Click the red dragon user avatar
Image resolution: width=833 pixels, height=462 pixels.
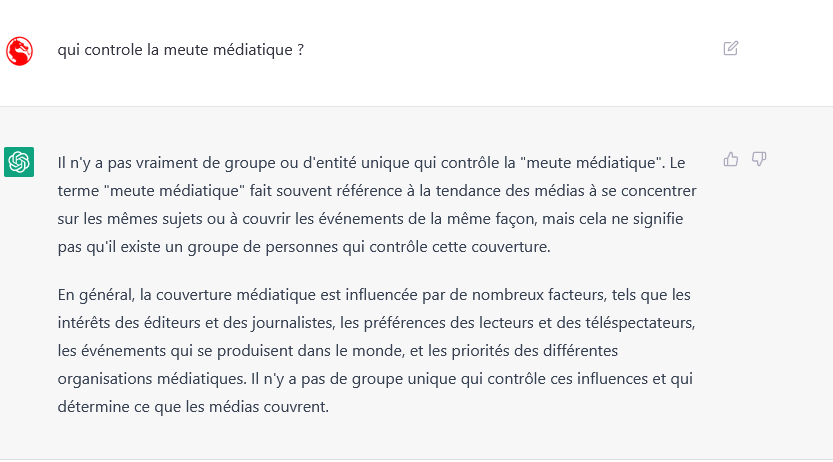(x=19, y=51)
